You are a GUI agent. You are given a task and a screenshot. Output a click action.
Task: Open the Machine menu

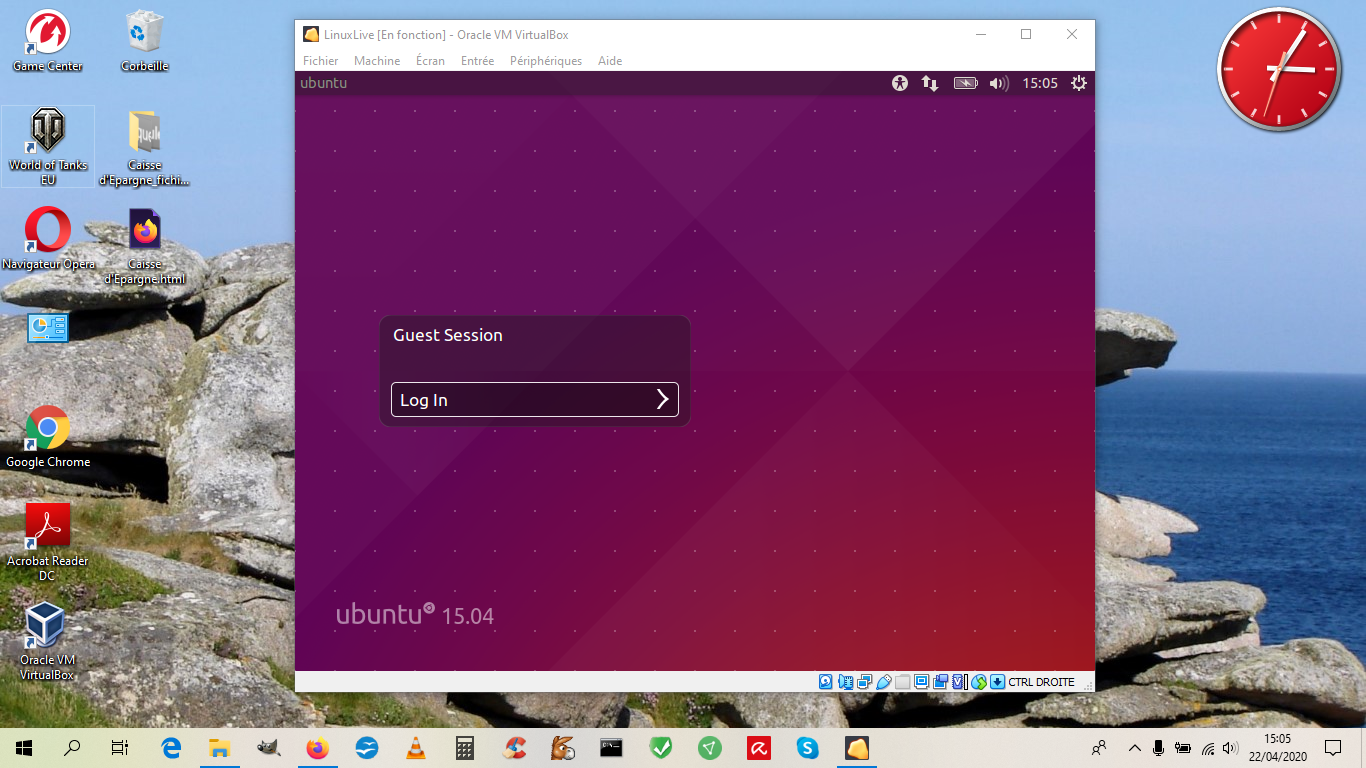(x=377, y=61)
